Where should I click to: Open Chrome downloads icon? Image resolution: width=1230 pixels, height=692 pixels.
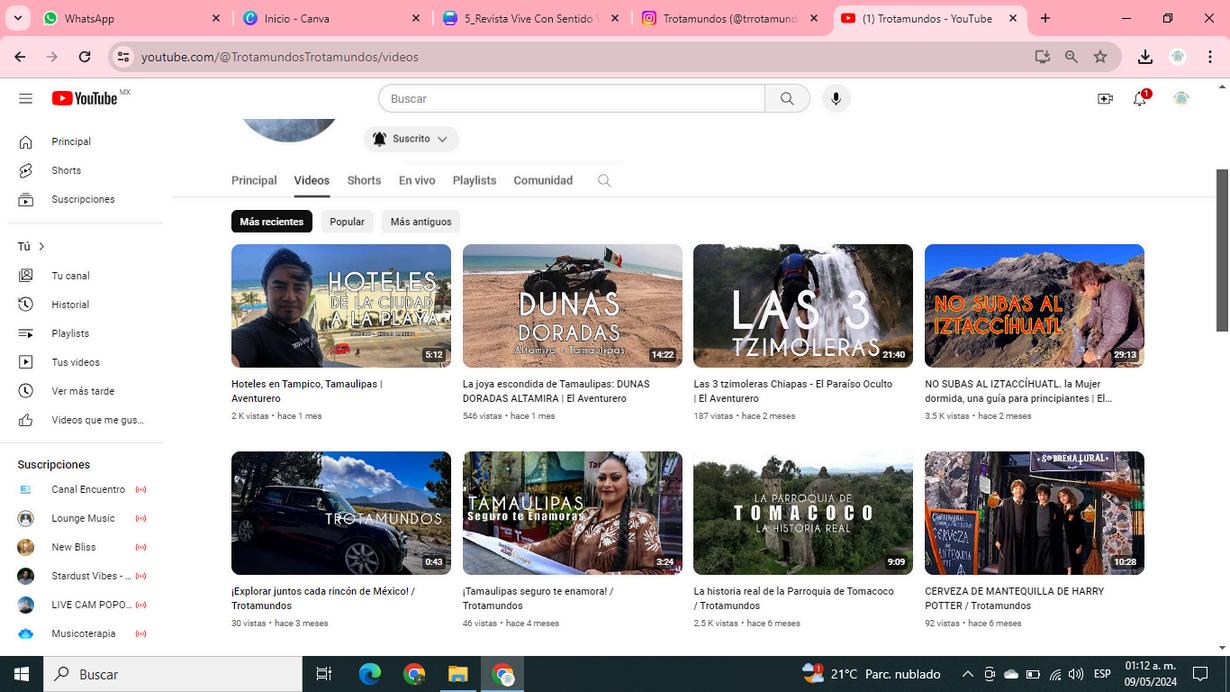pos(1146,57)
